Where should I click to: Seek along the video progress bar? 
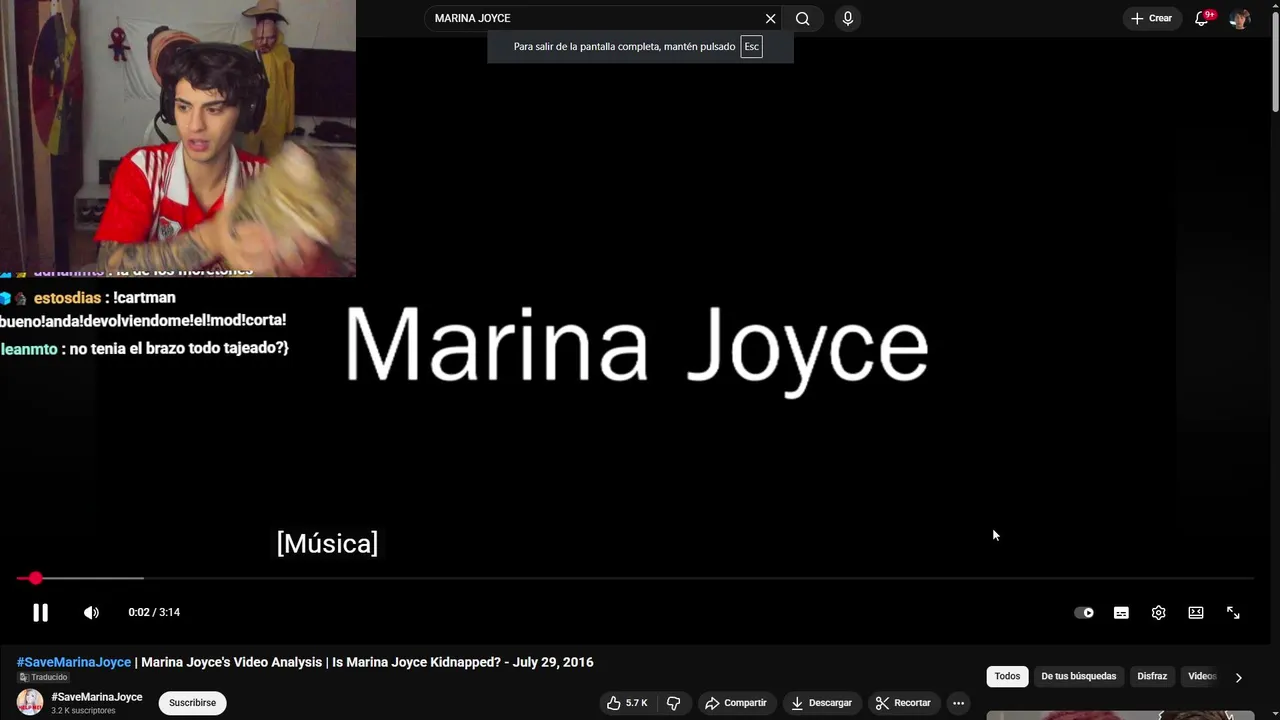coord(635,578)
